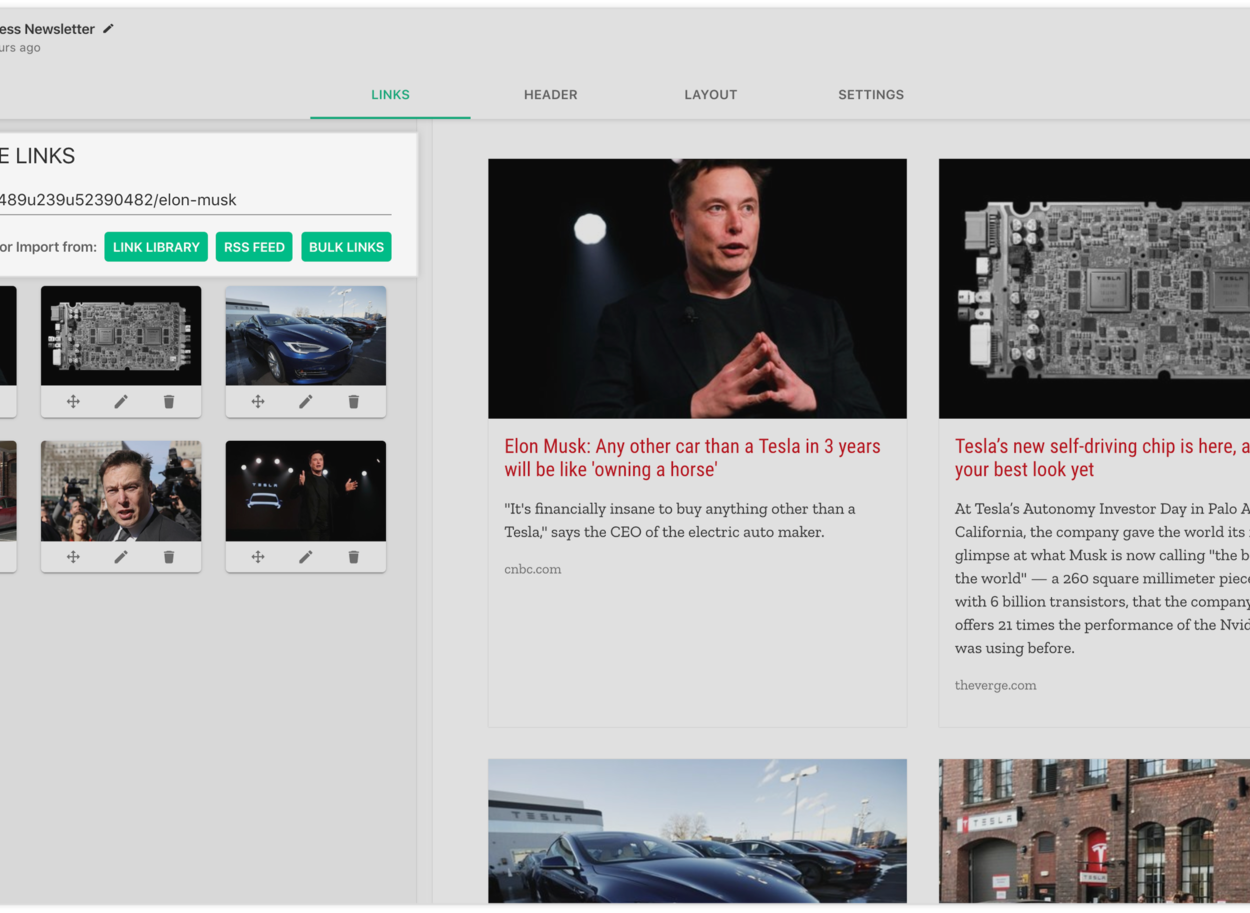Select the blue Tesla car thumbnail image
Image resolution: width=1250 pixels, height=913 pixels.
tap(306, 336)
